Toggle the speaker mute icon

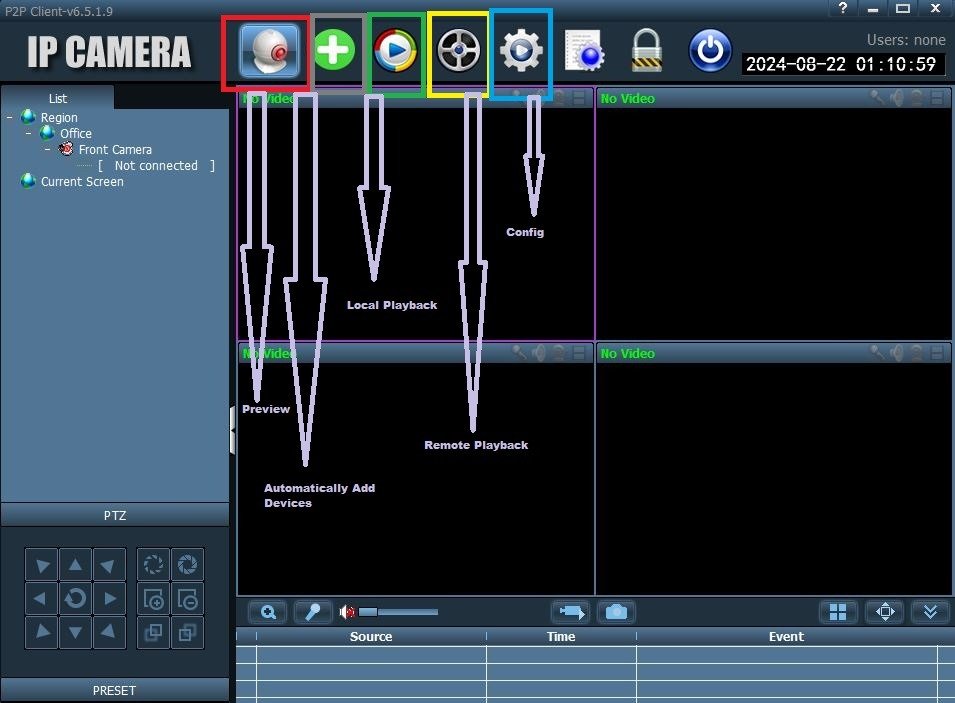pos(347,612)
